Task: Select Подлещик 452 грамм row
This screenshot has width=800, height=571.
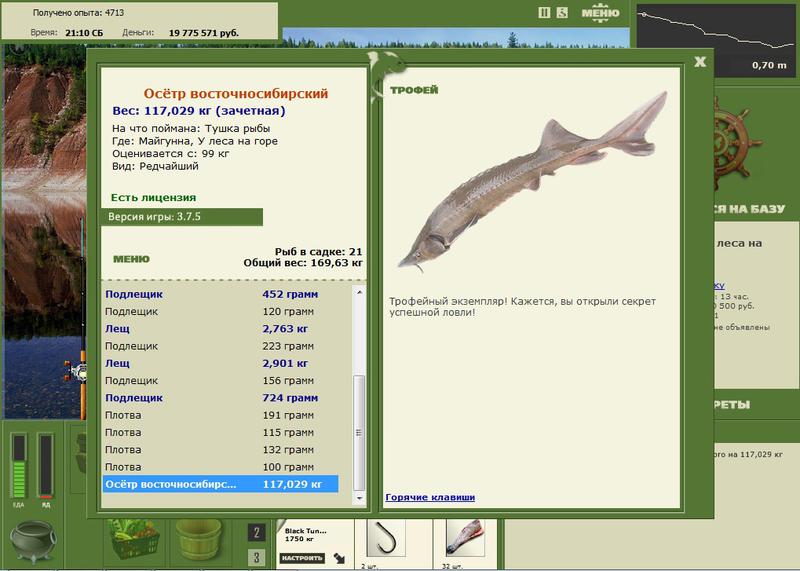Action: coord(220,294)
